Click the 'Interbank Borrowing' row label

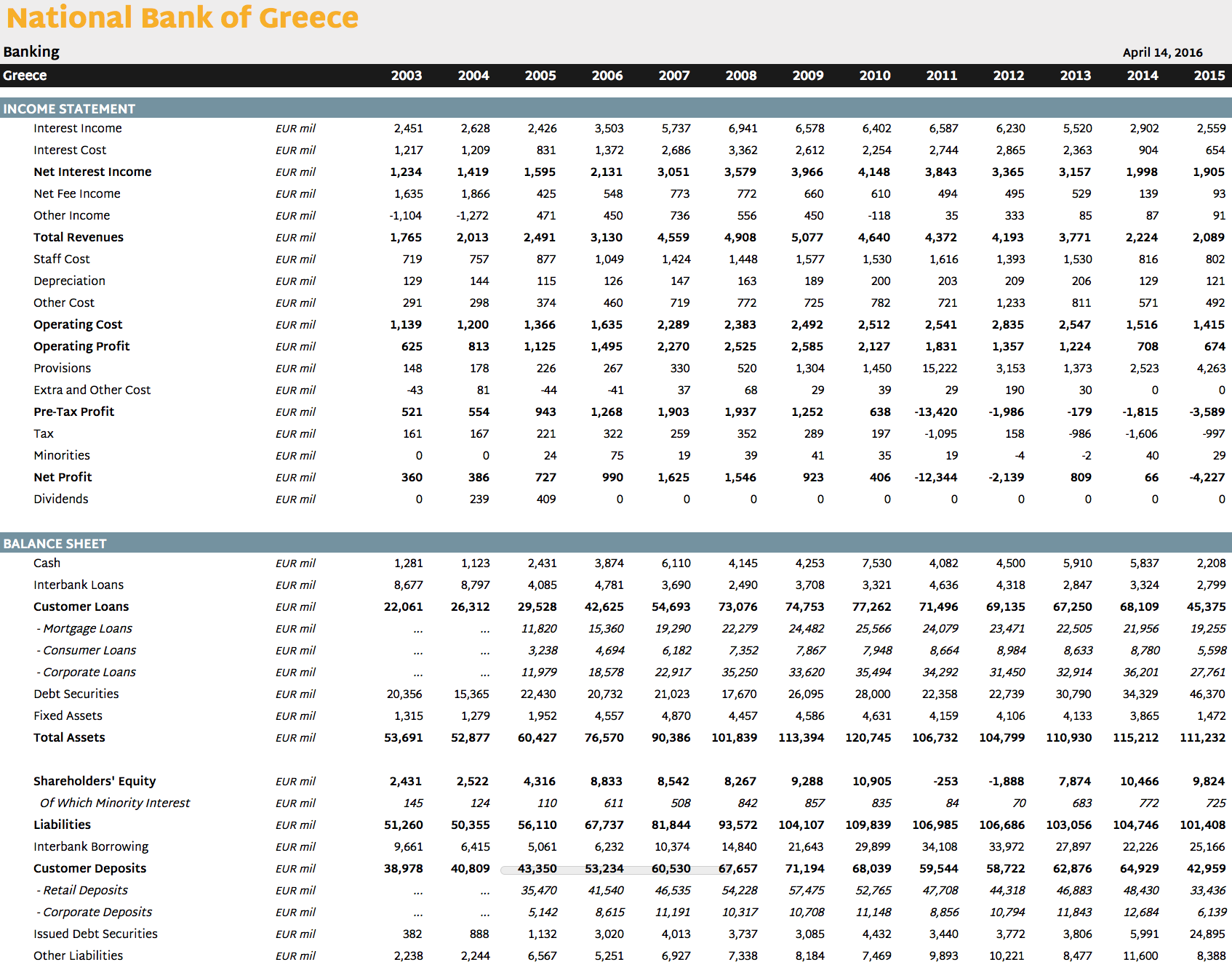point(91,847)
